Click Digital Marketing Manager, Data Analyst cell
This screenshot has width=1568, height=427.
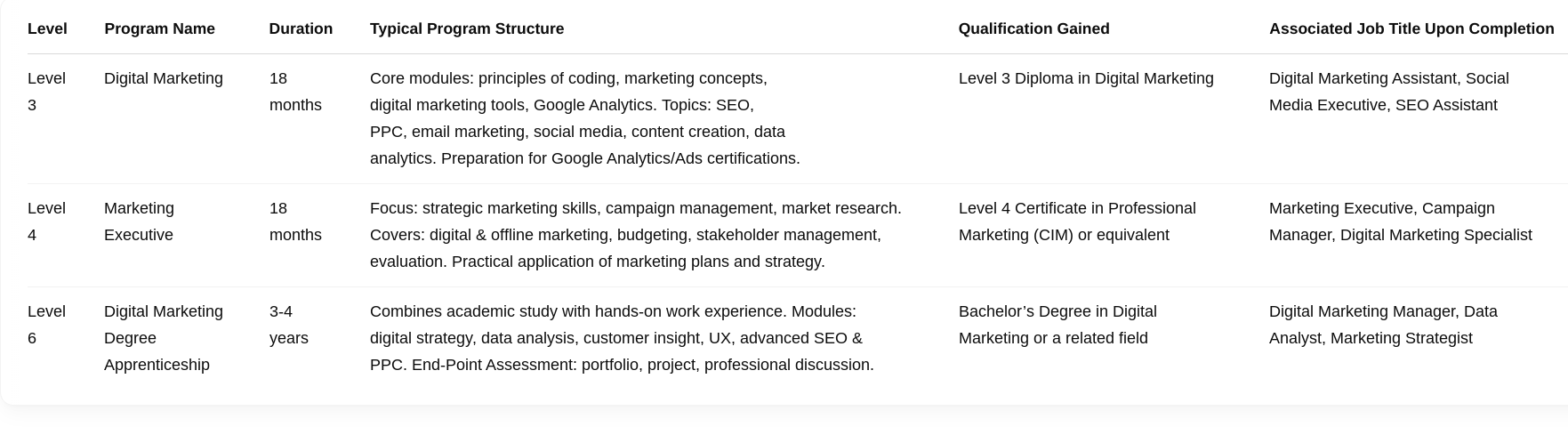[1383, 325]
